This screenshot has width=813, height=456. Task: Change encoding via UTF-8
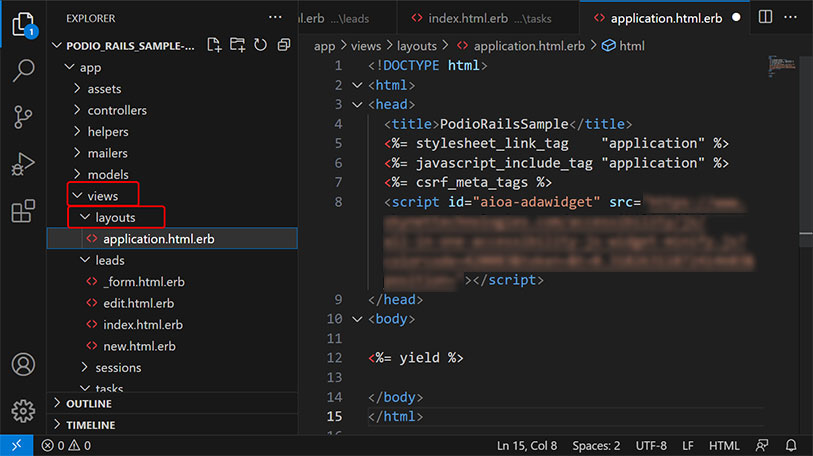[x=651, y=446]
